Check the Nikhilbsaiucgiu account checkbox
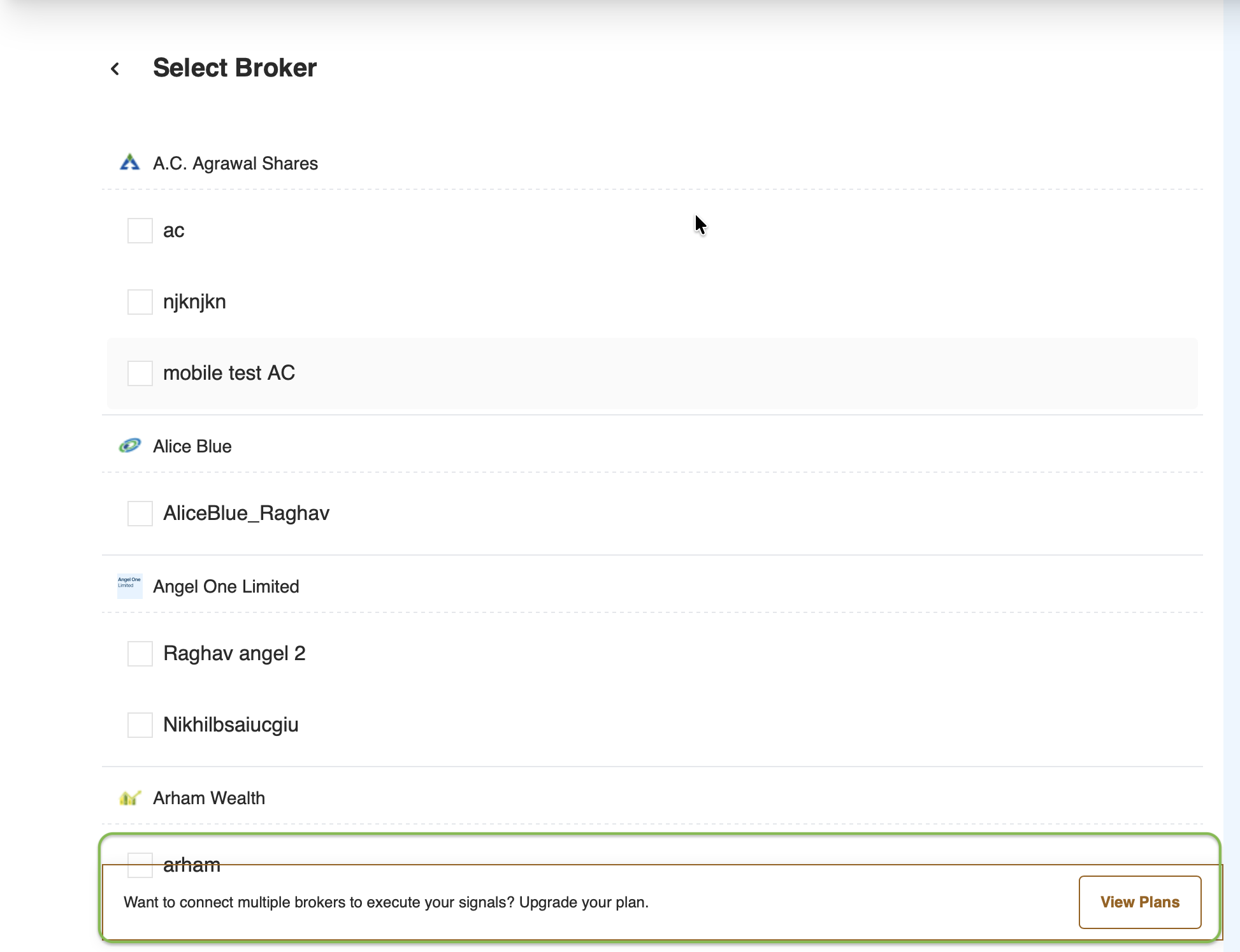1240x952 pixels. tap(140, 725)
